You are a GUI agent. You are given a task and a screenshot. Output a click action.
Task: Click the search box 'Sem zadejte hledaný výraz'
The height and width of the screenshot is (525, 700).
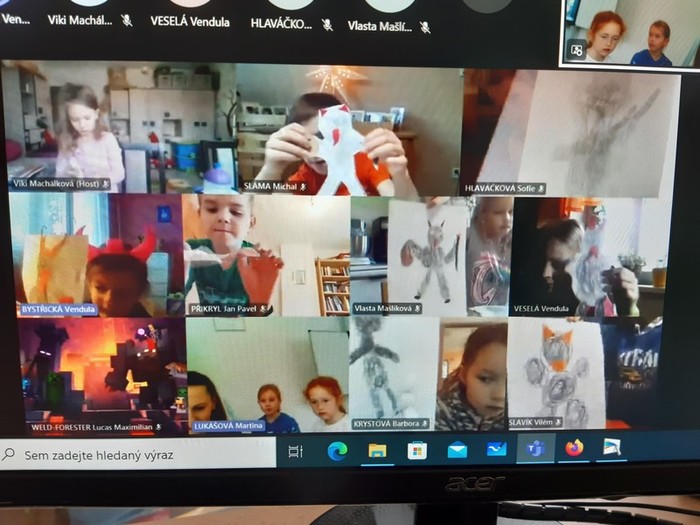[138, 454]
